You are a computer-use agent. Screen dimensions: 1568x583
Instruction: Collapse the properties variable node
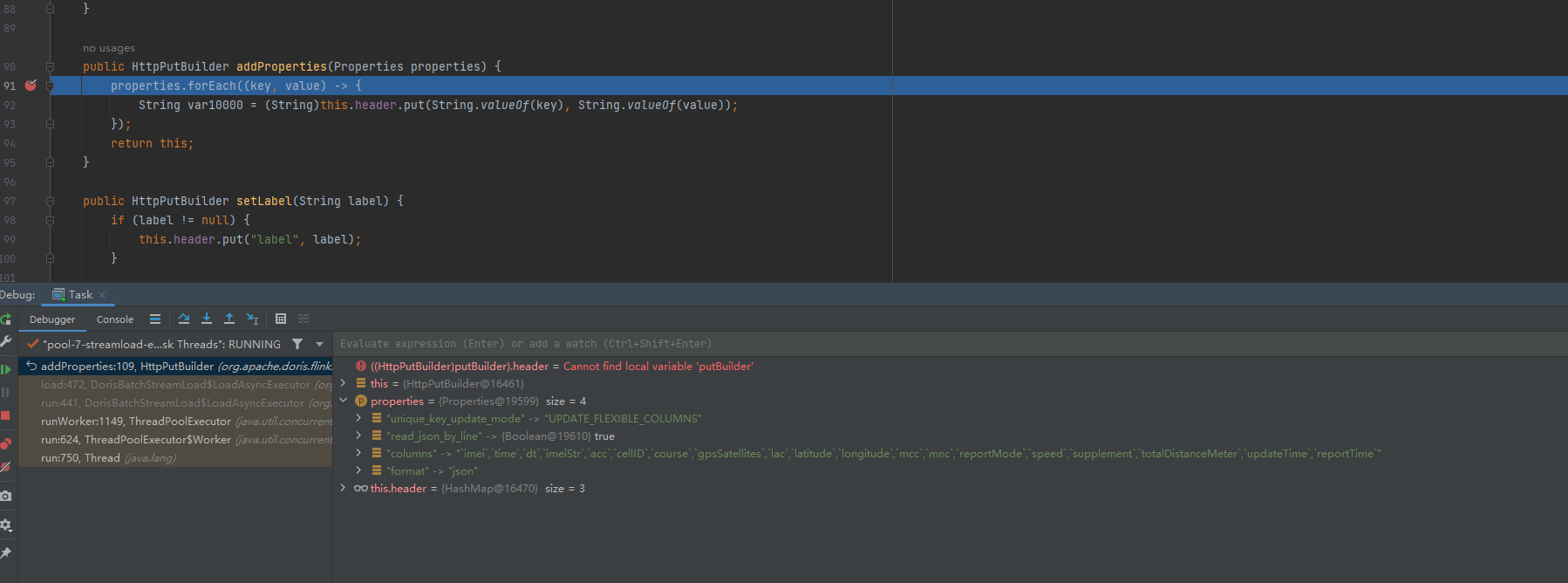343,401
